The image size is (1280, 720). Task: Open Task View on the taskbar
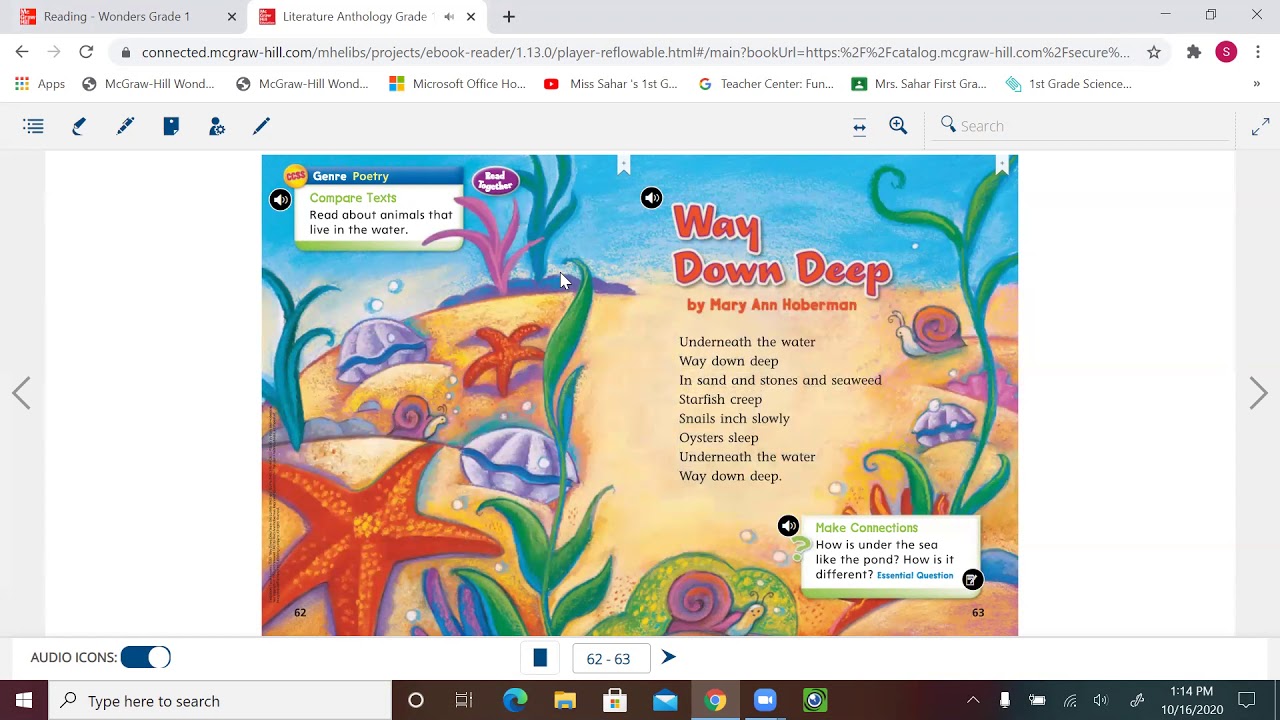(464, 700)
